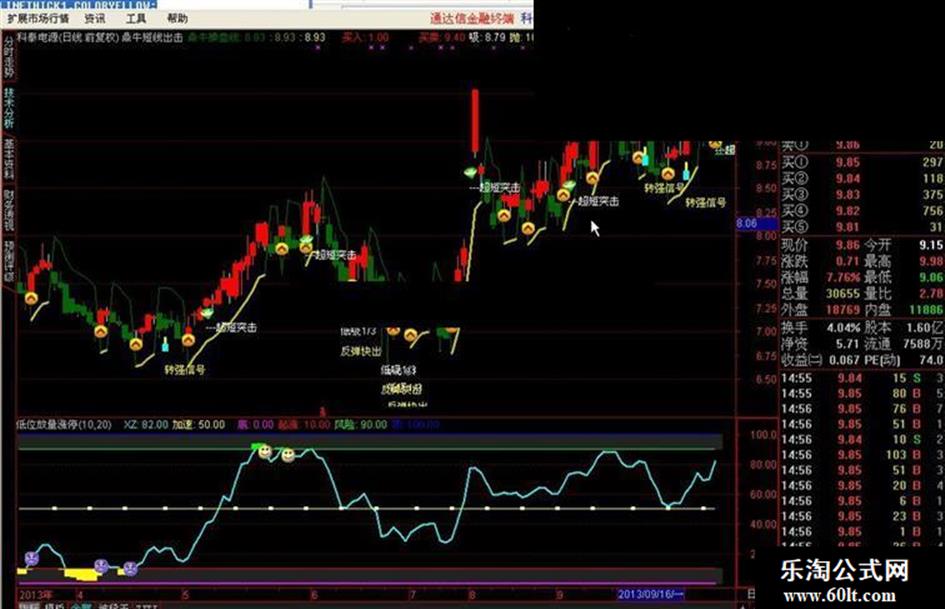The height and width of the screenshot is (609, 945).
Task: Click the 100.0 level on the indicator axis
Action: pyautogui.click(x=763, y=435)
